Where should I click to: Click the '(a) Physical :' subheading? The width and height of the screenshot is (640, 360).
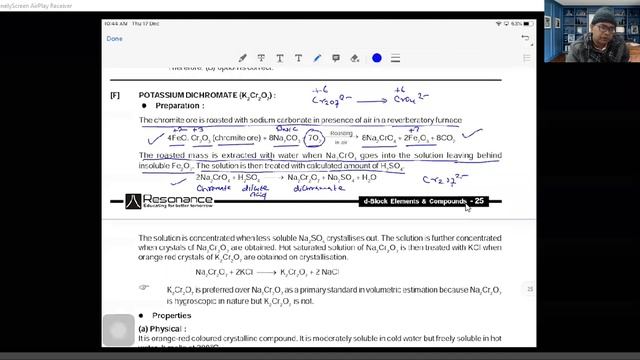[x=162, y=329]
